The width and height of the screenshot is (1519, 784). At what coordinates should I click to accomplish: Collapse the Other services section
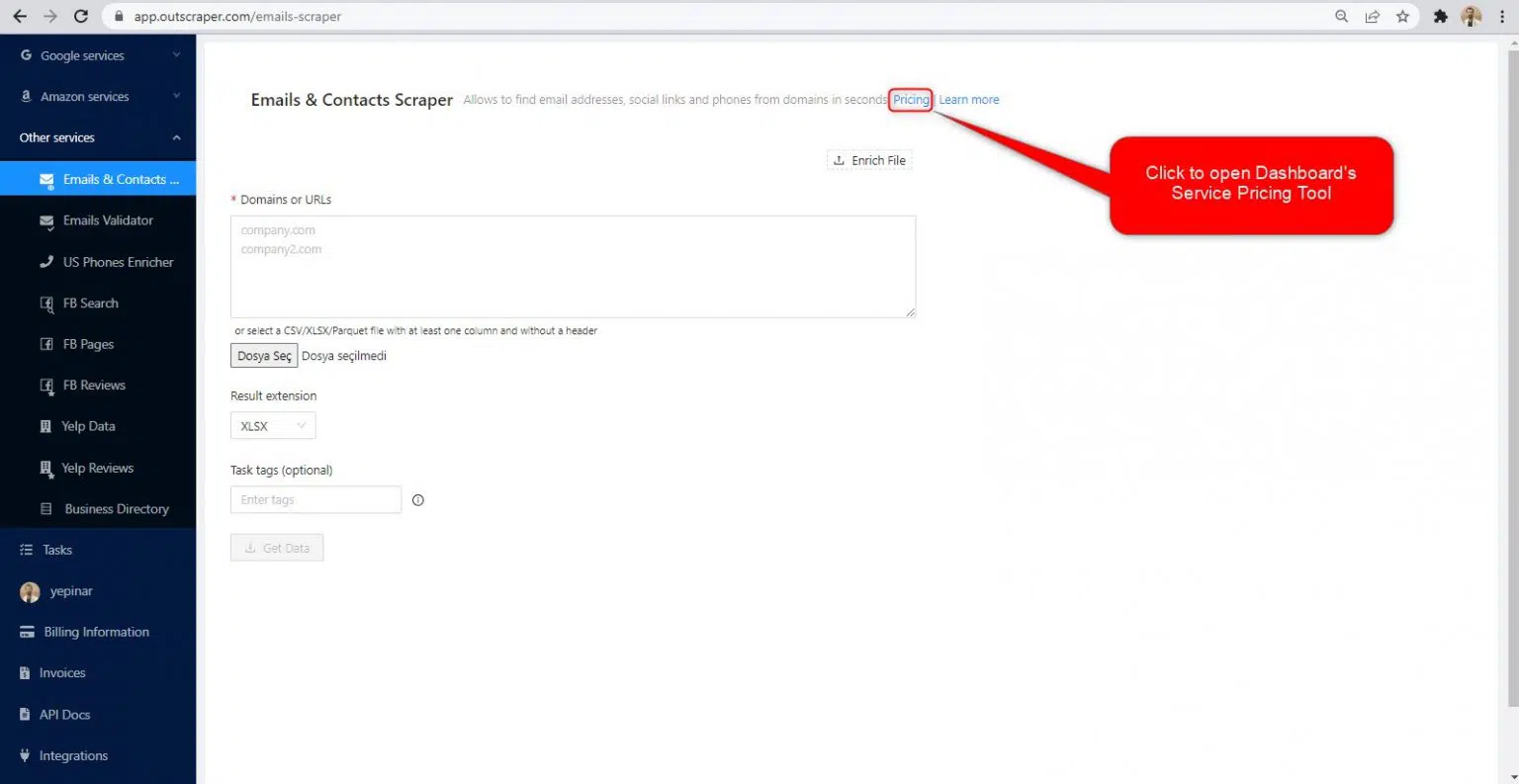click(x=97, y=137)
